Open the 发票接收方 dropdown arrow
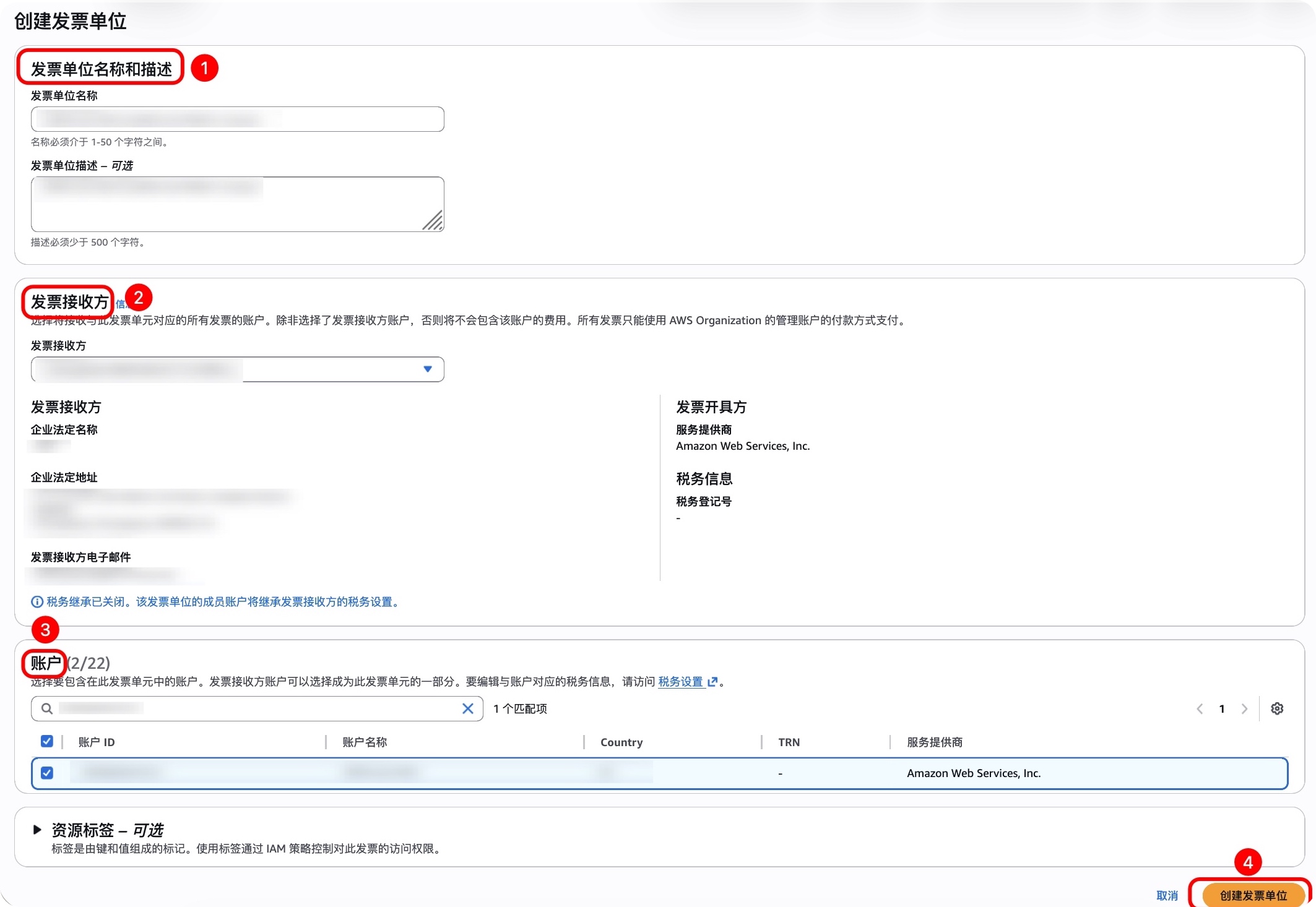The width and height of the screenshot is (1316, 907). pyautogui.click(x=427, y=369)
